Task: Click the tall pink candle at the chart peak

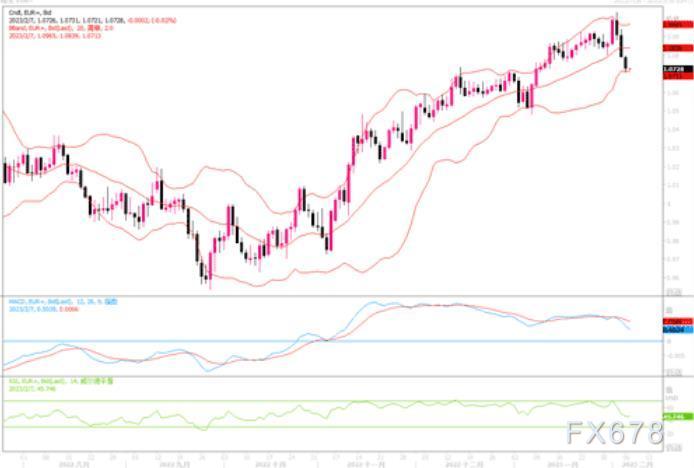Action: pos(612,31)
